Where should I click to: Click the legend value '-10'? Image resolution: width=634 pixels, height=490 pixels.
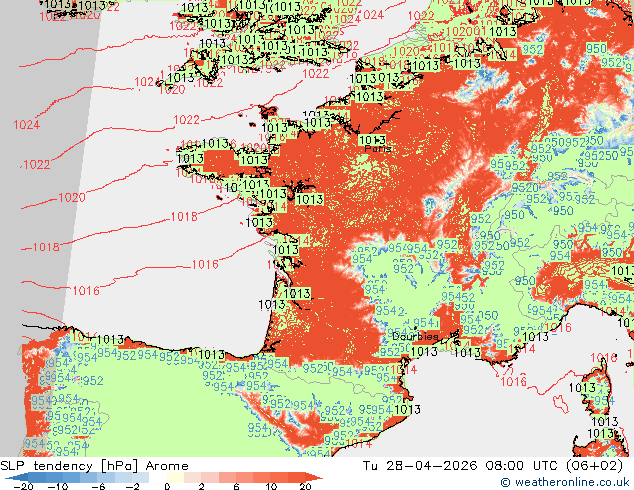[58, 486]
